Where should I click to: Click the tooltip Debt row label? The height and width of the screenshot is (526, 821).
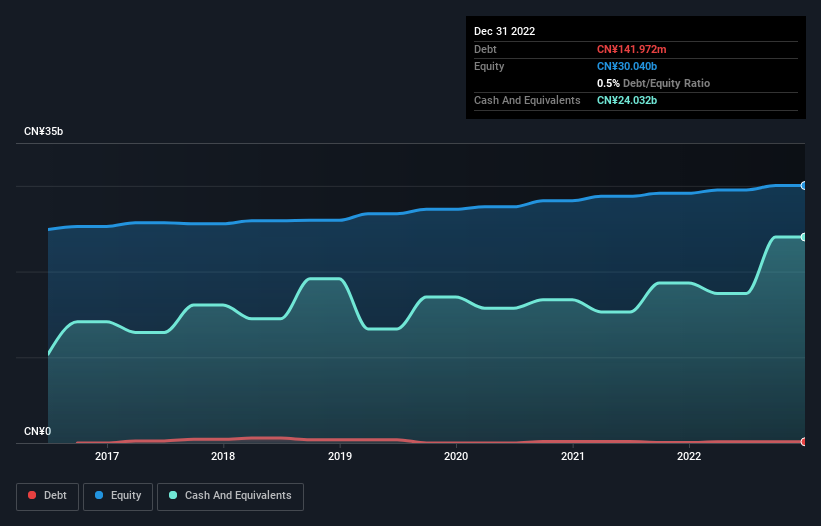coord(485,49)
